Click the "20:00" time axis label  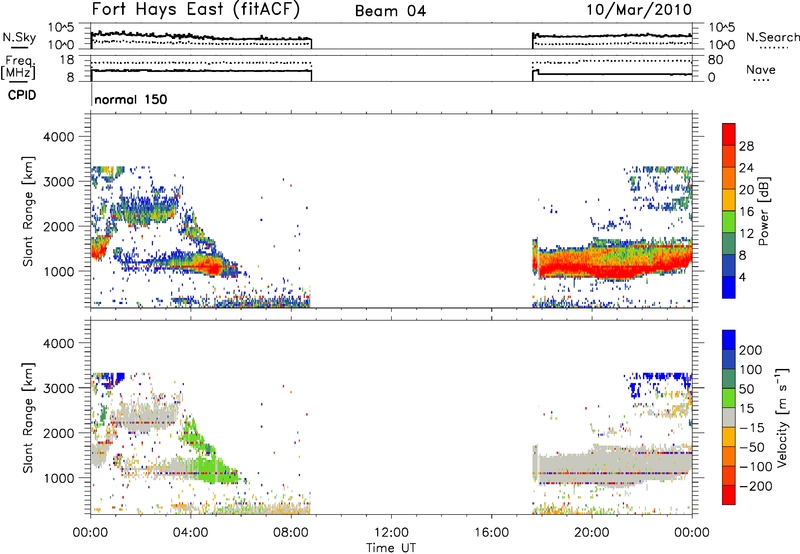(x=592, y=533)
